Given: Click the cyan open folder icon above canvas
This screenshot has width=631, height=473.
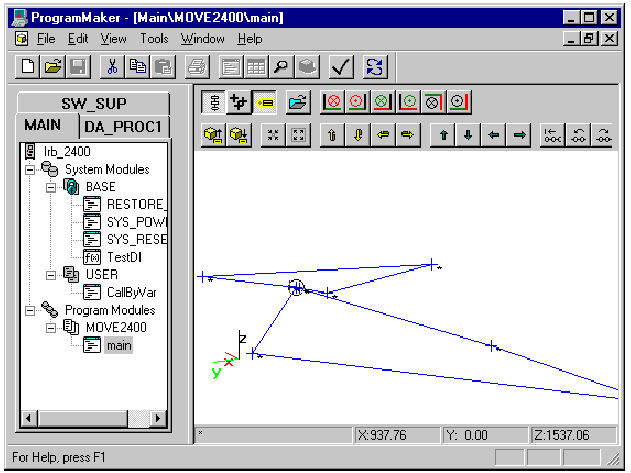Looking at the screenshot, I should pyautogui.click(x=298, y=103).
